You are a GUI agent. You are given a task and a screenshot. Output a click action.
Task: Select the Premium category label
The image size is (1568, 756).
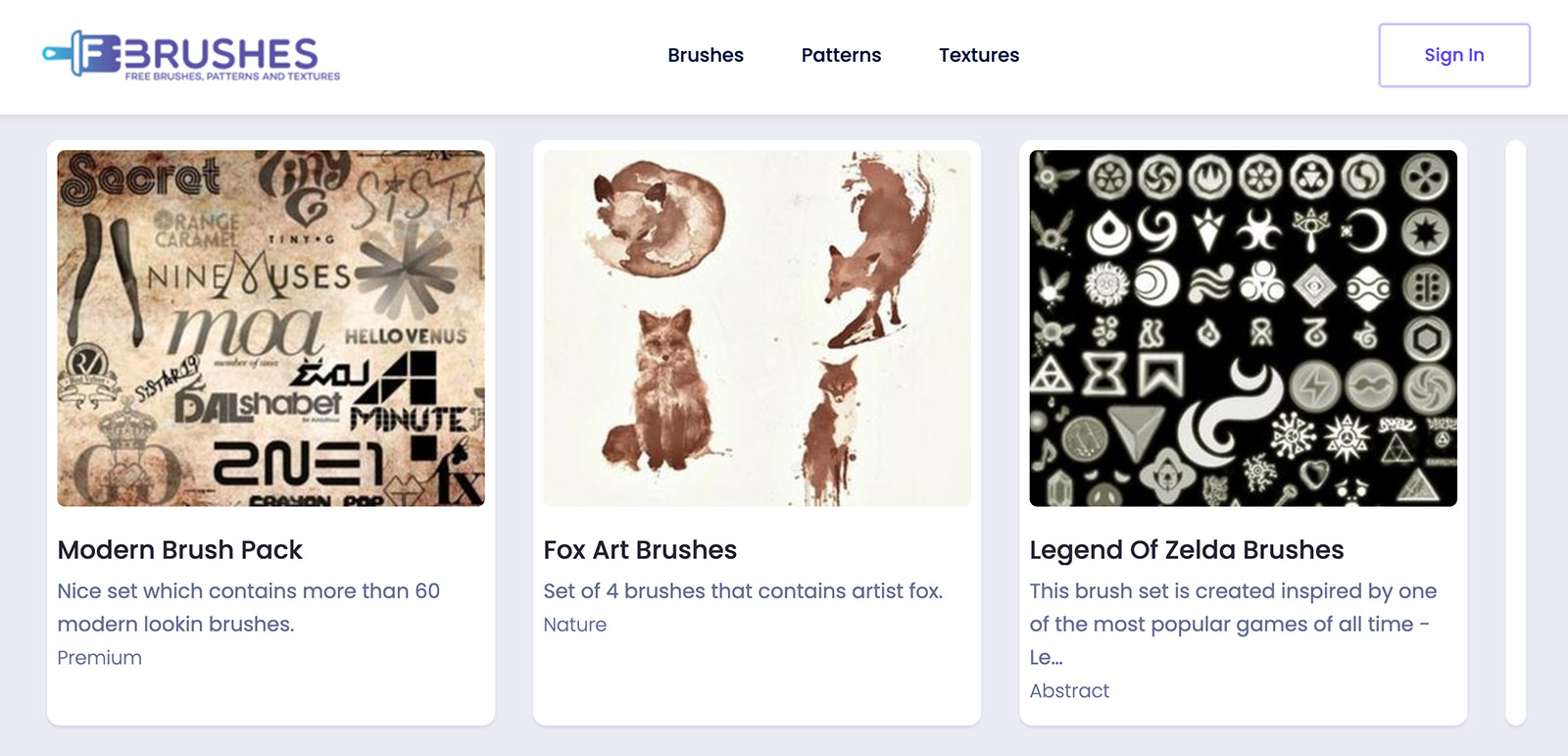tap(99, 658)
